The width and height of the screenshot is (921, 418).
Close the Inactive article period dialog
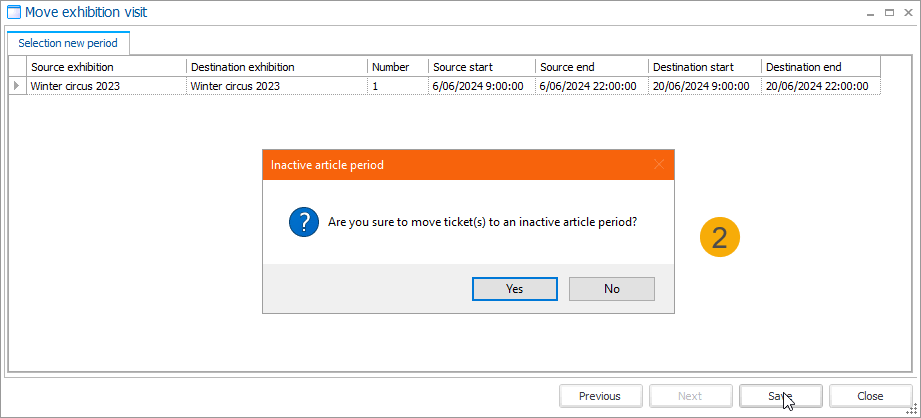[x=658, y=164]
